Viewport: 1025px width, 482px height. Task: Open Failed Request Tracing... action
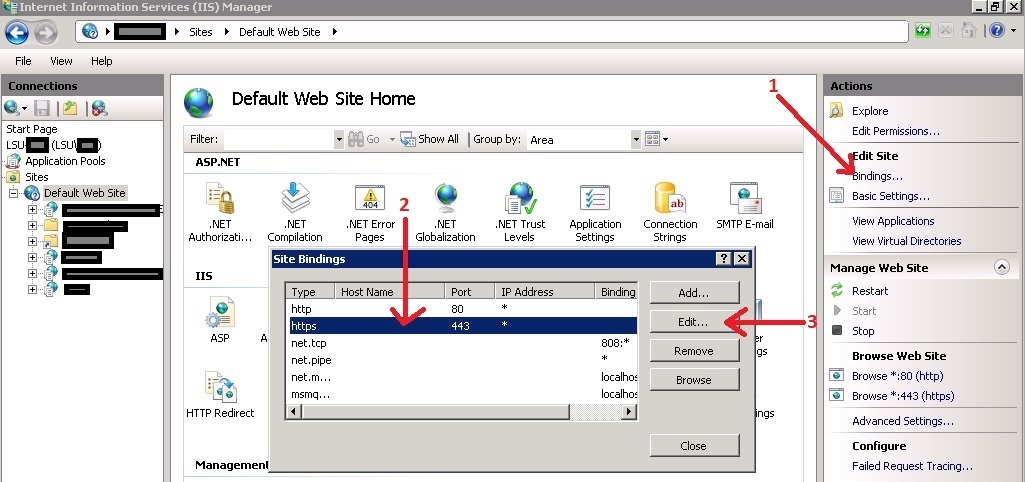click(x=912, y=466)
